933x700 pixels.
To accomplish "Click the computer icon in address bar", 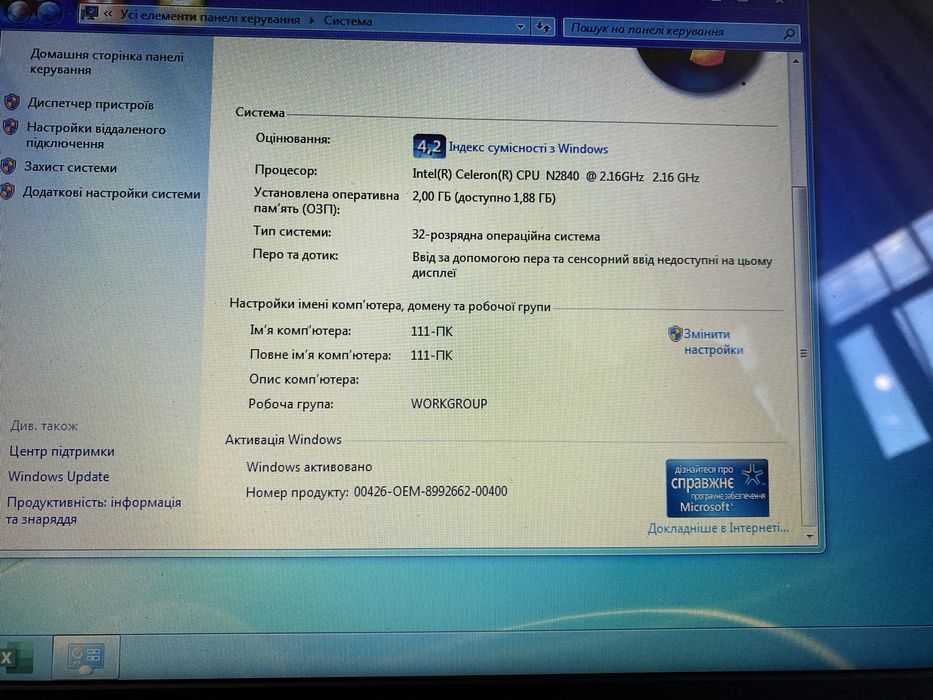I will 90,13.
